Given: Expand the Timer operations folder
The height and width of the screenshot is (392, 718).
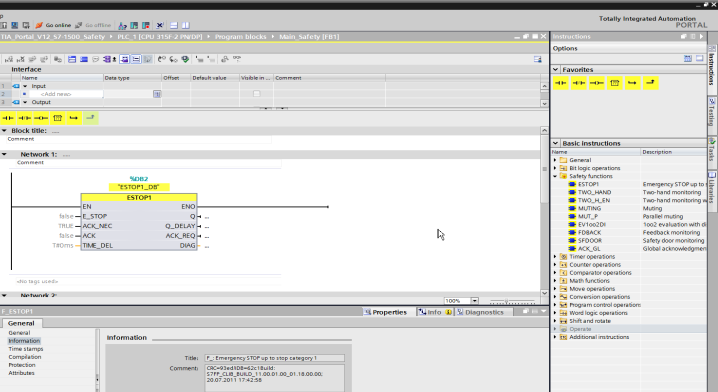Looking at the screenshot, I should click(x=555, y=257).
